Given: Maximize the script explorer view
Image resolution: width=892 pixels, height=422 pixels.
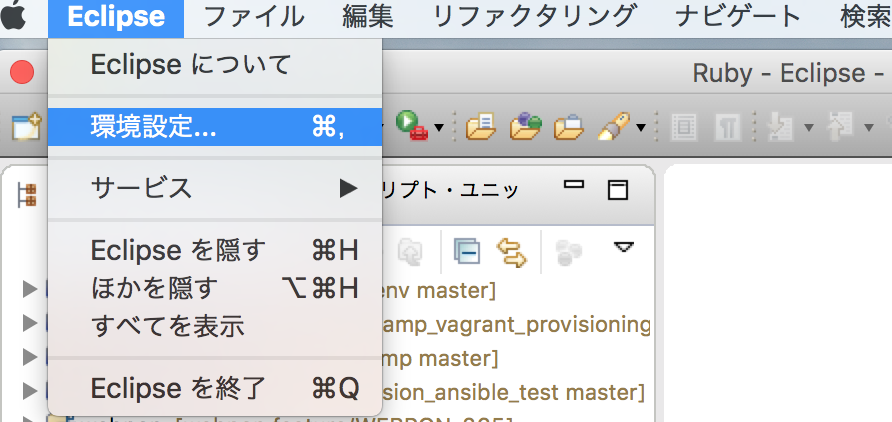Looking at the screenshot, I should (617, 190).
